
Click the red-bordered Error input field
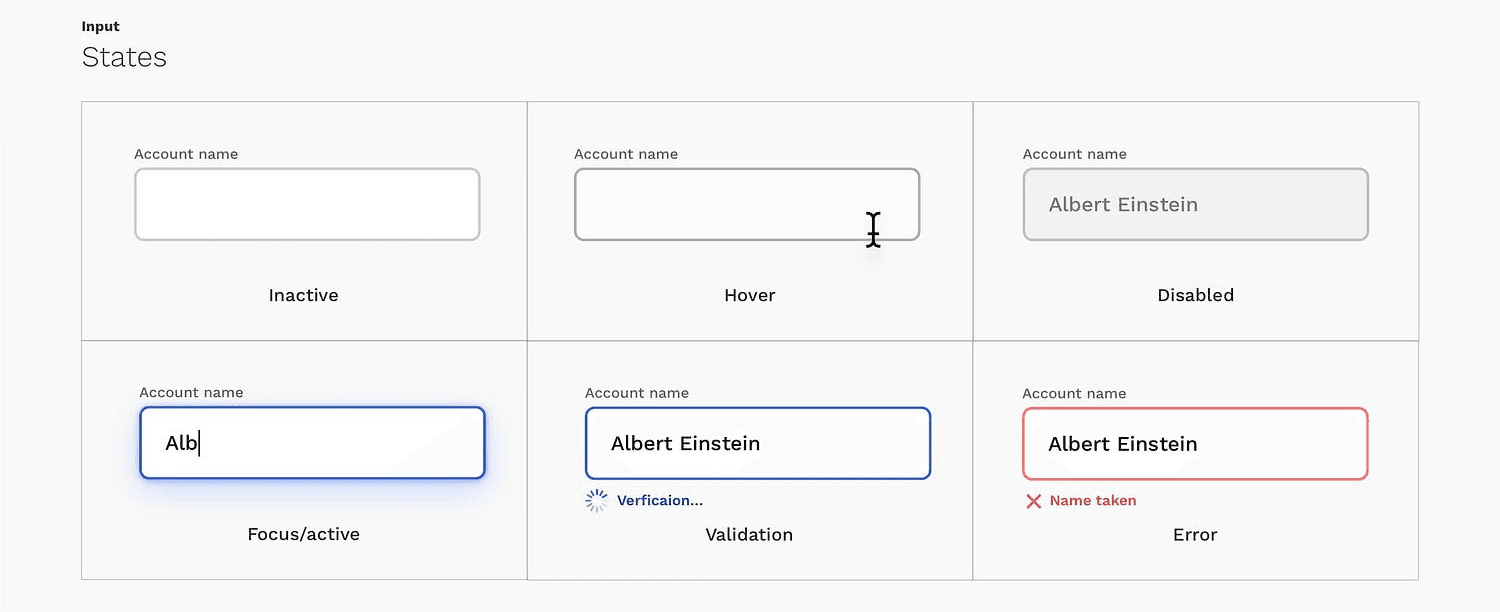(x=1195, y=443)
